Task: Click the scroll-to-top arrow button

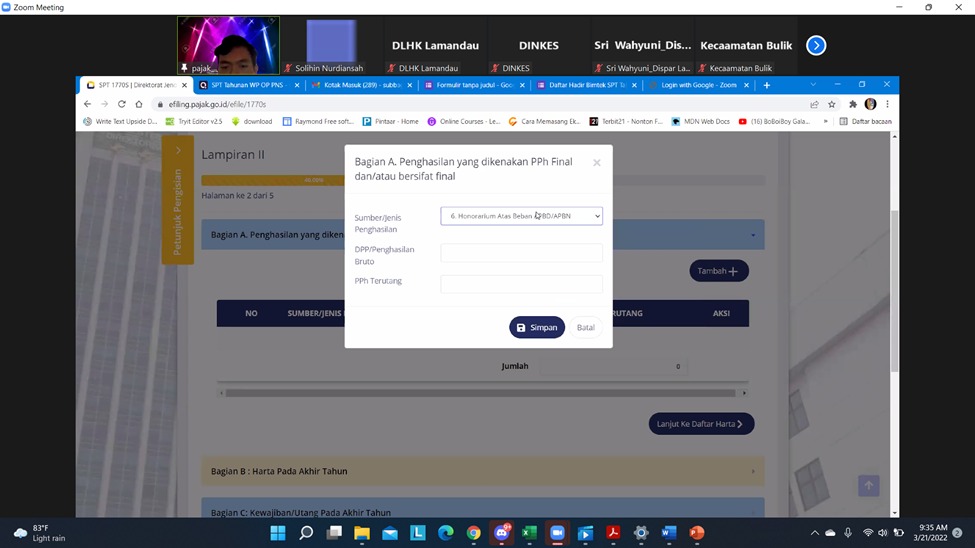Action: (x=868, y=485)
